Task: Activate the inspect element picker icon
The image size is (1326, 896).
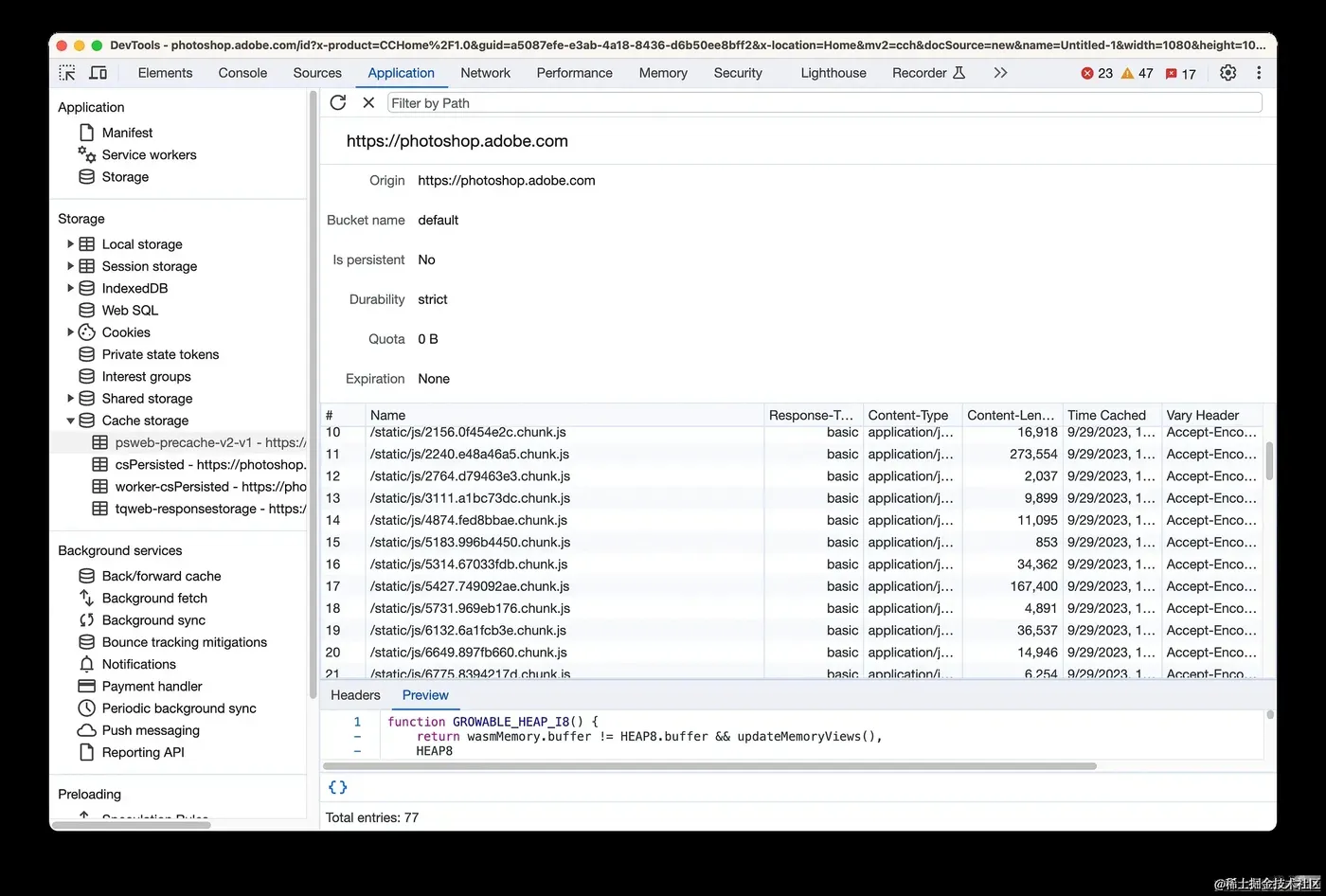Action: coord(67,73)
